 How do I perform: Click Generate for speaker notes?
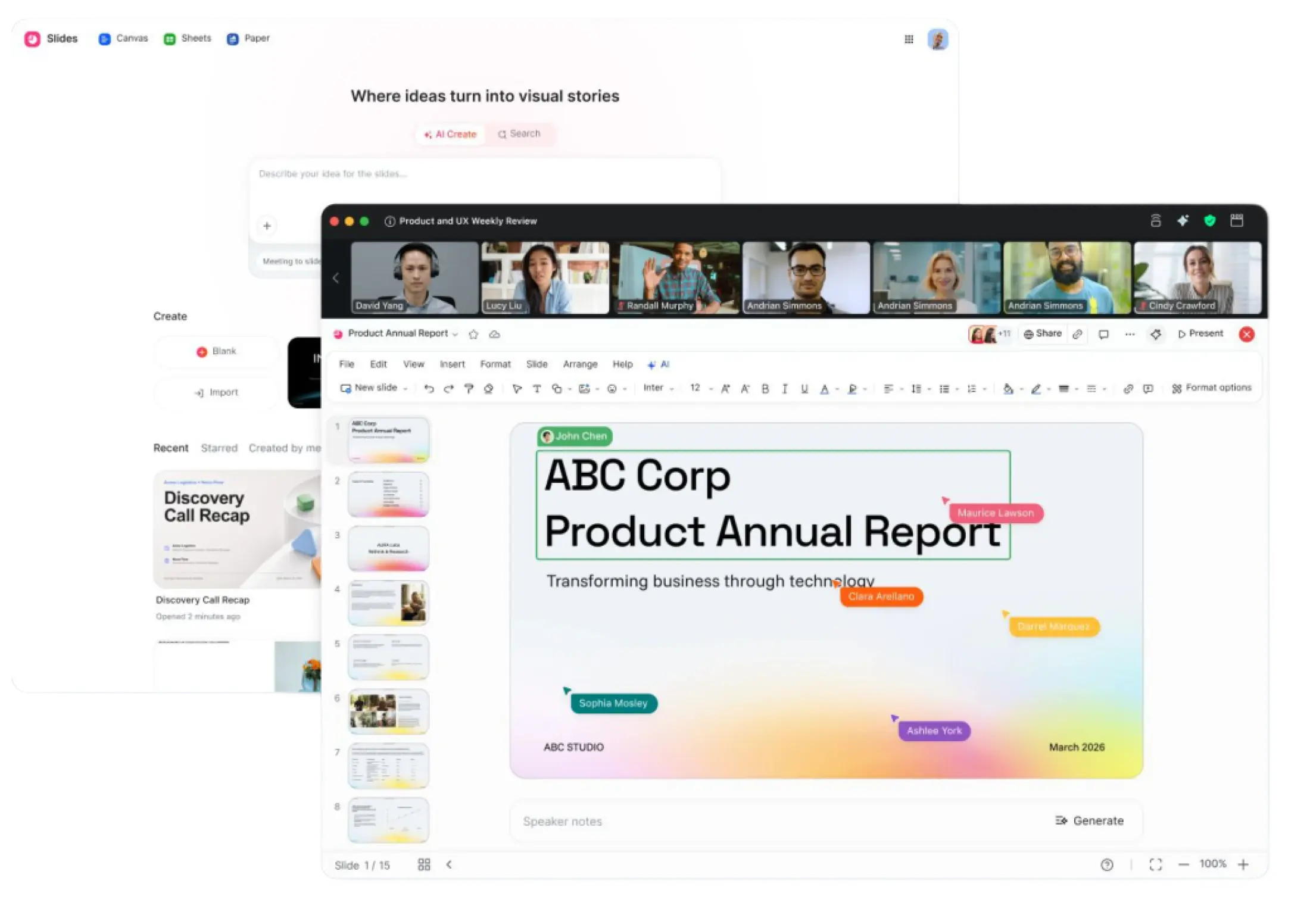1090,820
